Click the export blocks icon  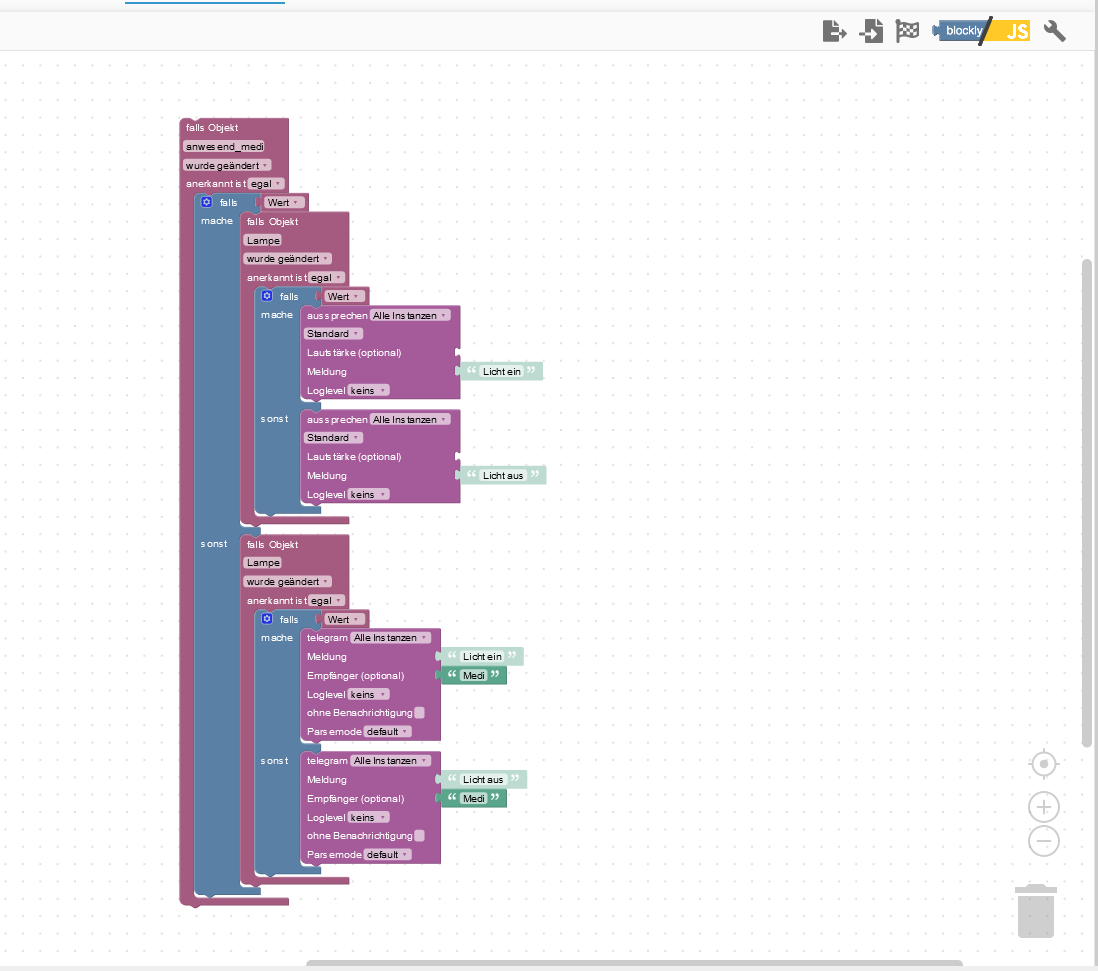834,31
